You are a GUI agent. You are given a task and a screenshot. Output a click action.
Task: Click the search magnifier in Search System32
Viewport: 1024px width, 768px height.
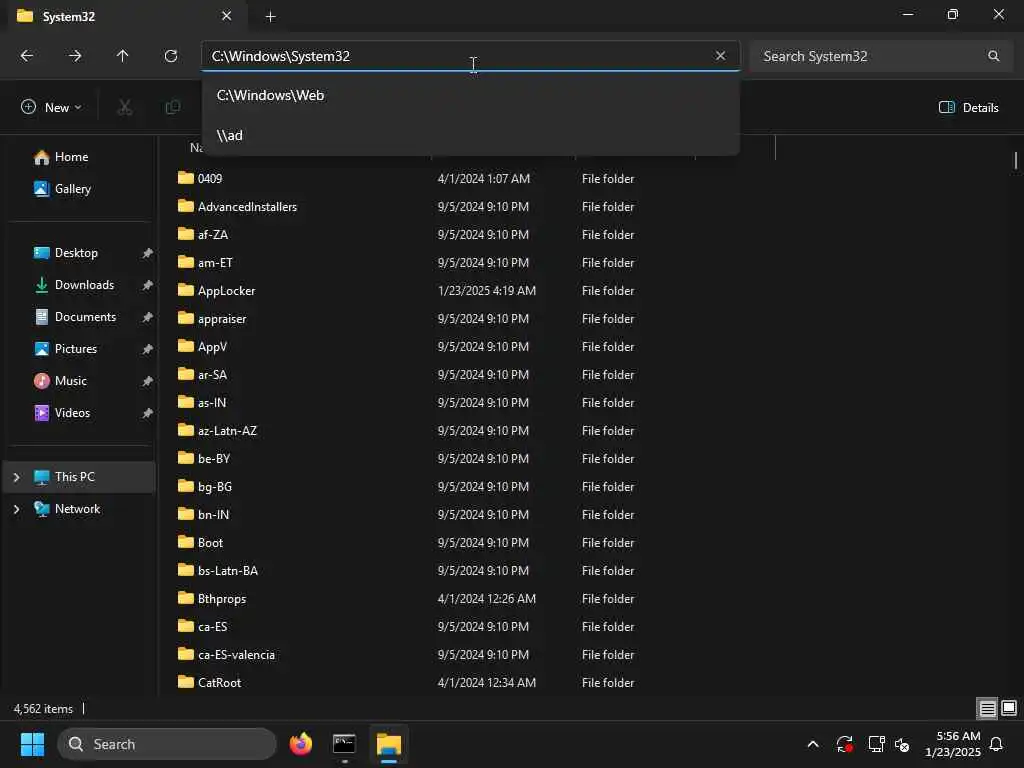click(x=993, y=56)
